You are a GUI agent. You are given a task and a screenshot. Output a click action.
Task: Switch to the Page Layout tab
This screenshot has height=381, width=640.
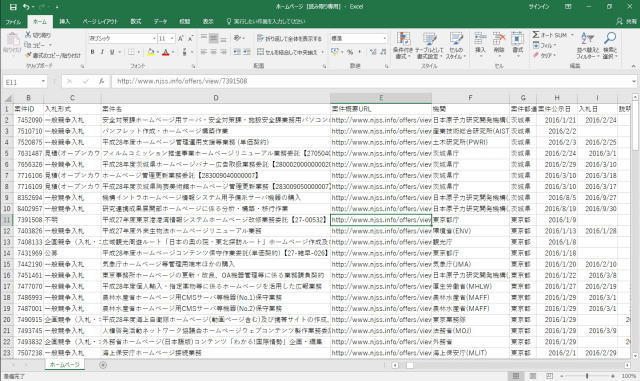tap(100, 21)
